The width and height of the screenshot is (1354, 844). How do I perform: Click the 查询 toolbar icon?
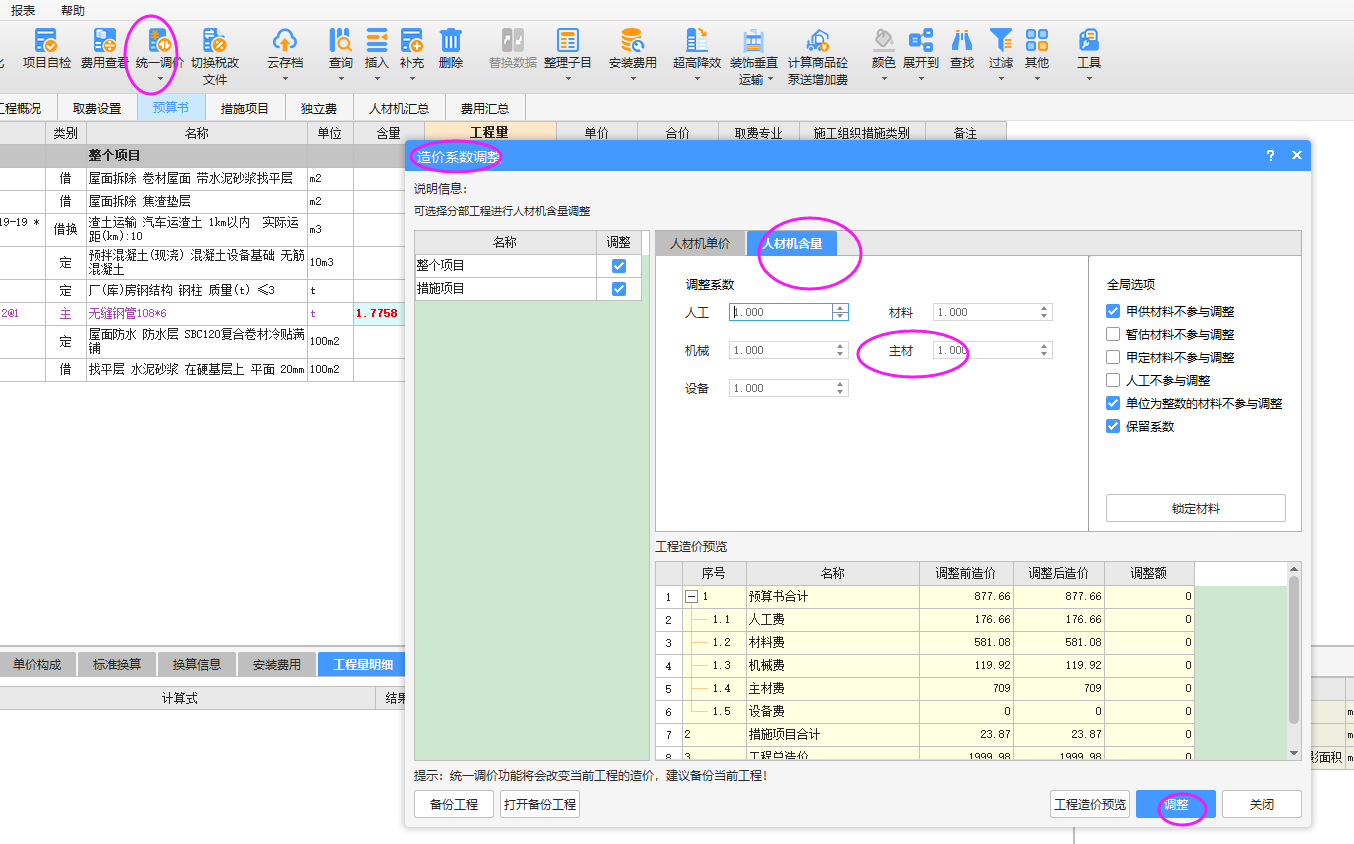341,40
